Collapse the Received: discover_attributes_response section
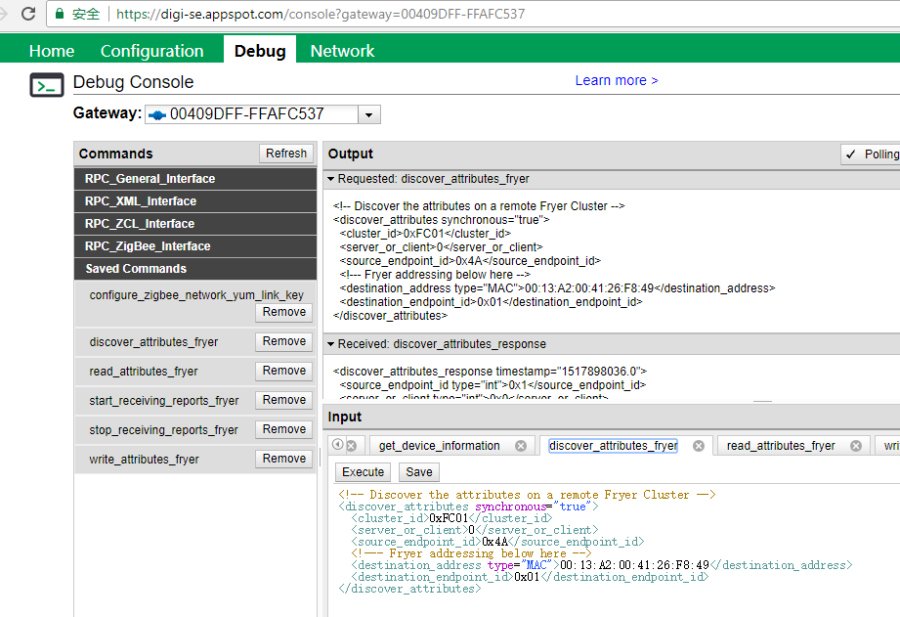Viewport: 900px width, 617px height. tap(331, 344)
